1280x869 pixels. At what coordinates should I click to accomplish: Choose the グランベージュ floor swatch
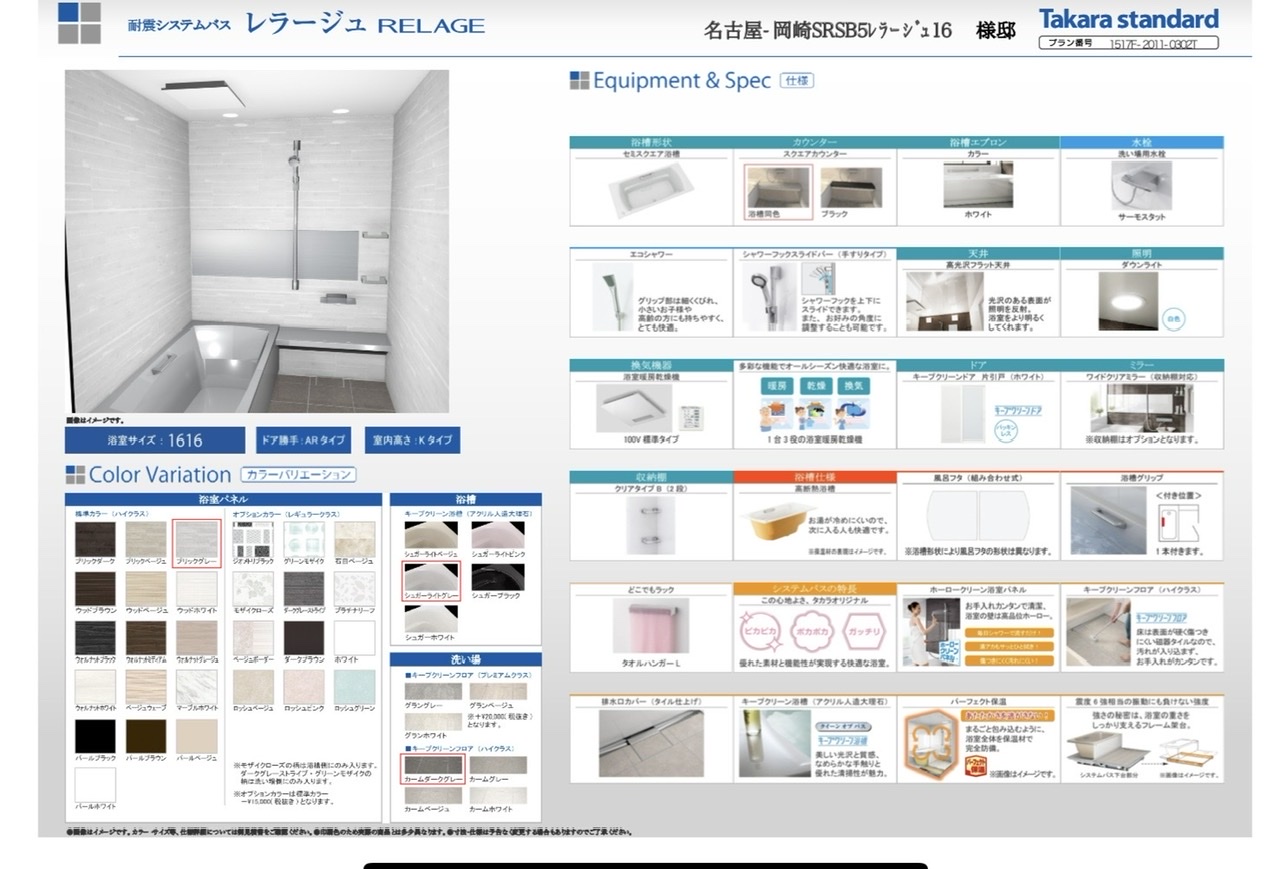point(498,691)
